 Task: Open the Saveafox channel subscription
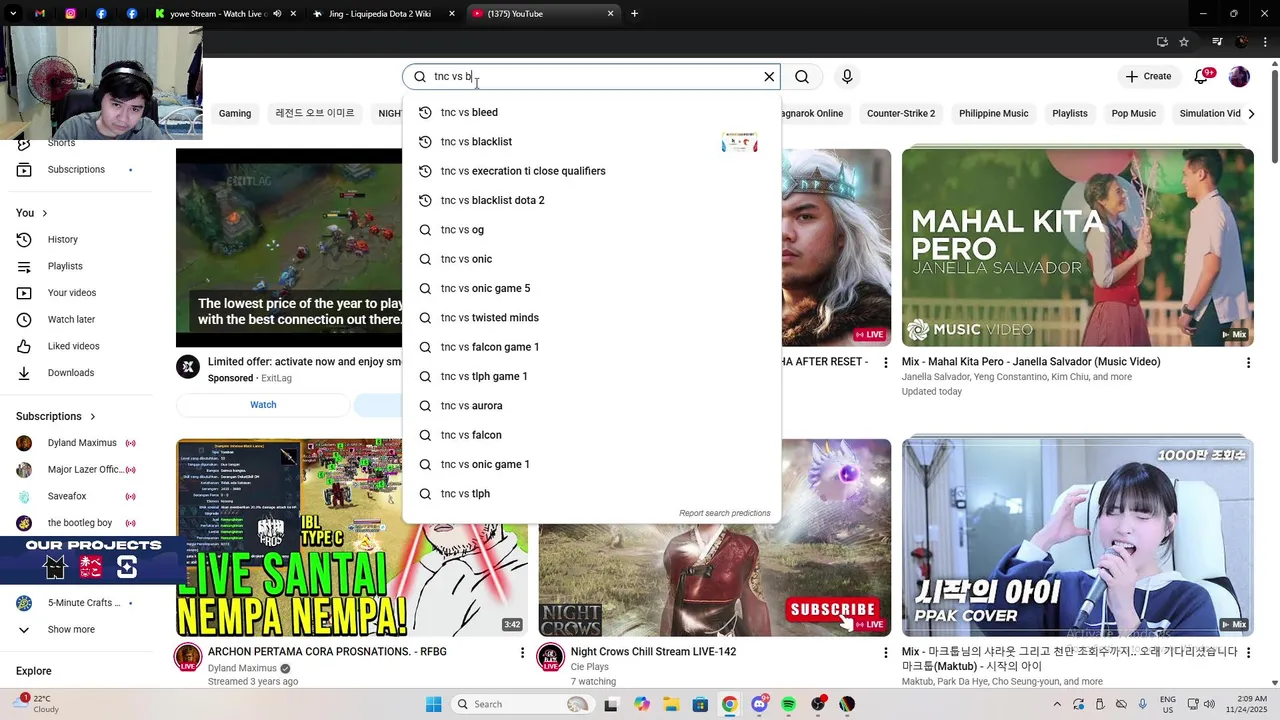[67, 497]
